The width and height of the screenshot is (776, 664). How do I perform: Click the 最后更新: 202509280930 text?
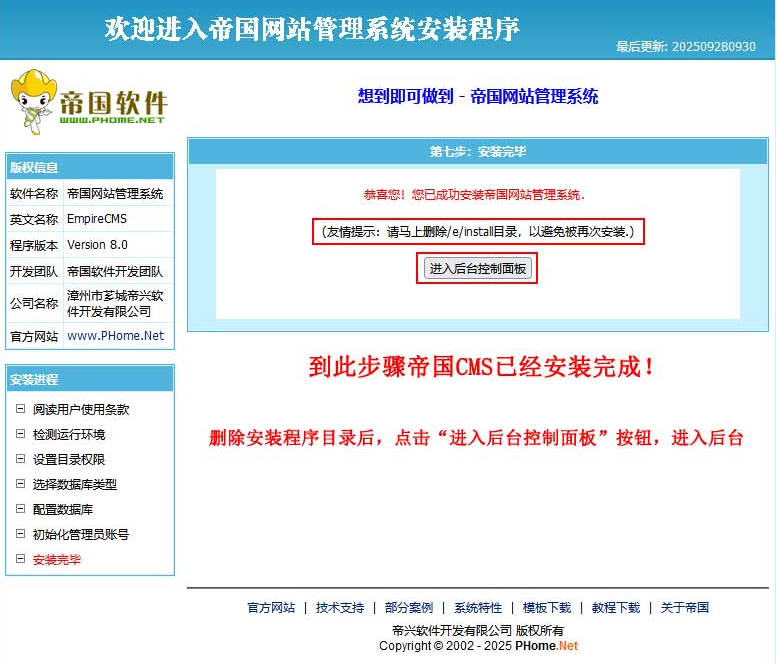[686, 47]
